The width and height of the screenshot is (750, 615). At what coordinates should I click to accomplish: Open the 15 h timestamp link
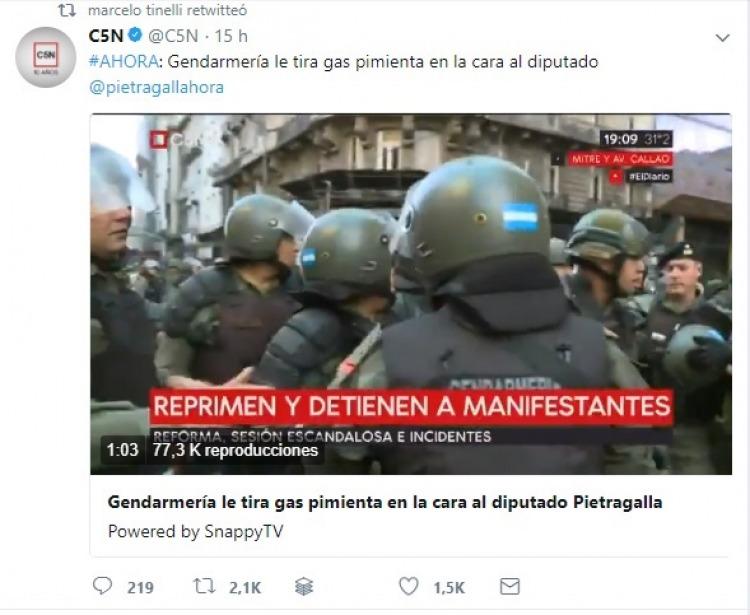(x=231, y=36)
